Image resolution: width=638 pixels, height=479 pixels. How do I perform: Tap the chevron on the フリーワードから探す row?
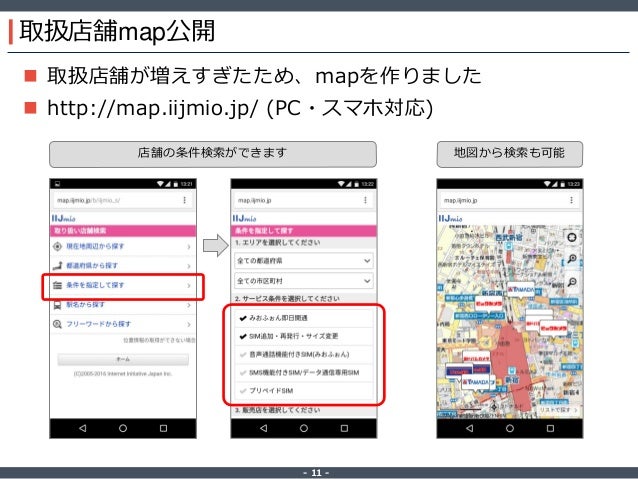[189, 324]
